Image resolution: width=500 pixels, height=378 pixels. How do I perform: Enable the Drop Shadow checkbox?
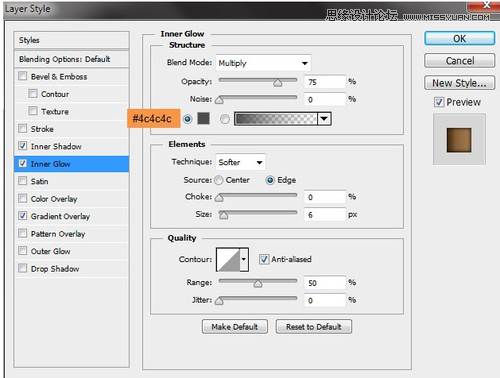coord(23,268)
